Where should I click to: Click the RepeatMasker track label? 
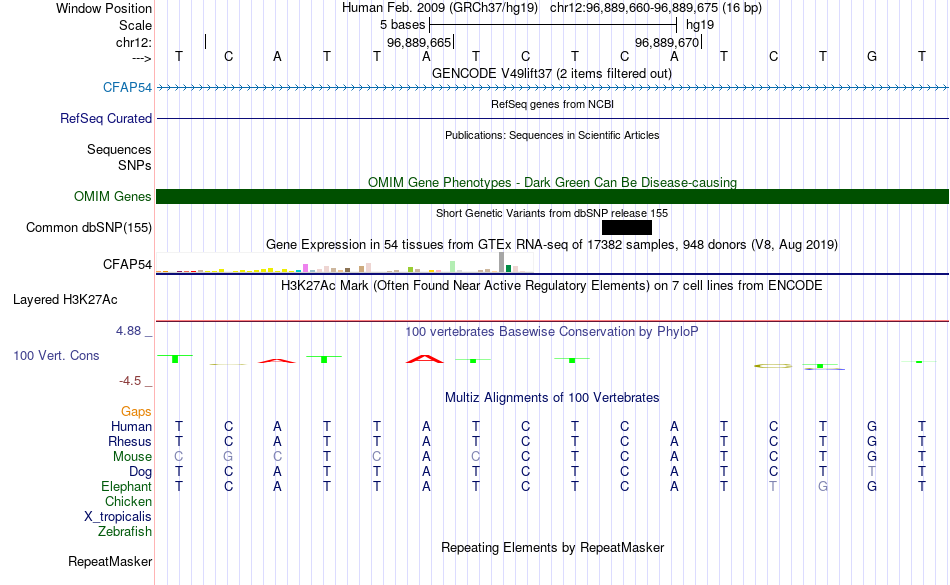tap(110, 561)
